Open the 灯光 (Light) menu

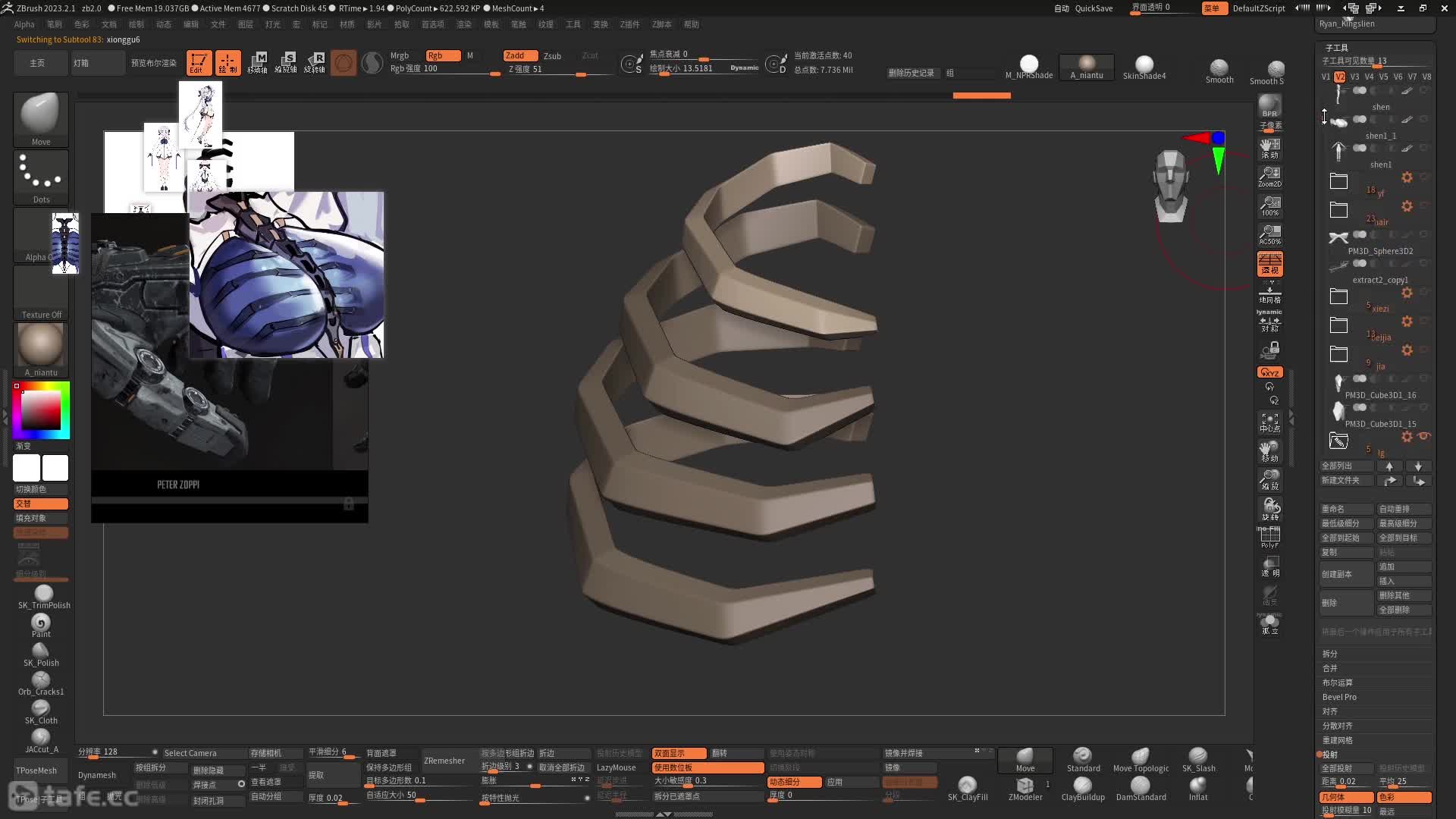[273, 24]
